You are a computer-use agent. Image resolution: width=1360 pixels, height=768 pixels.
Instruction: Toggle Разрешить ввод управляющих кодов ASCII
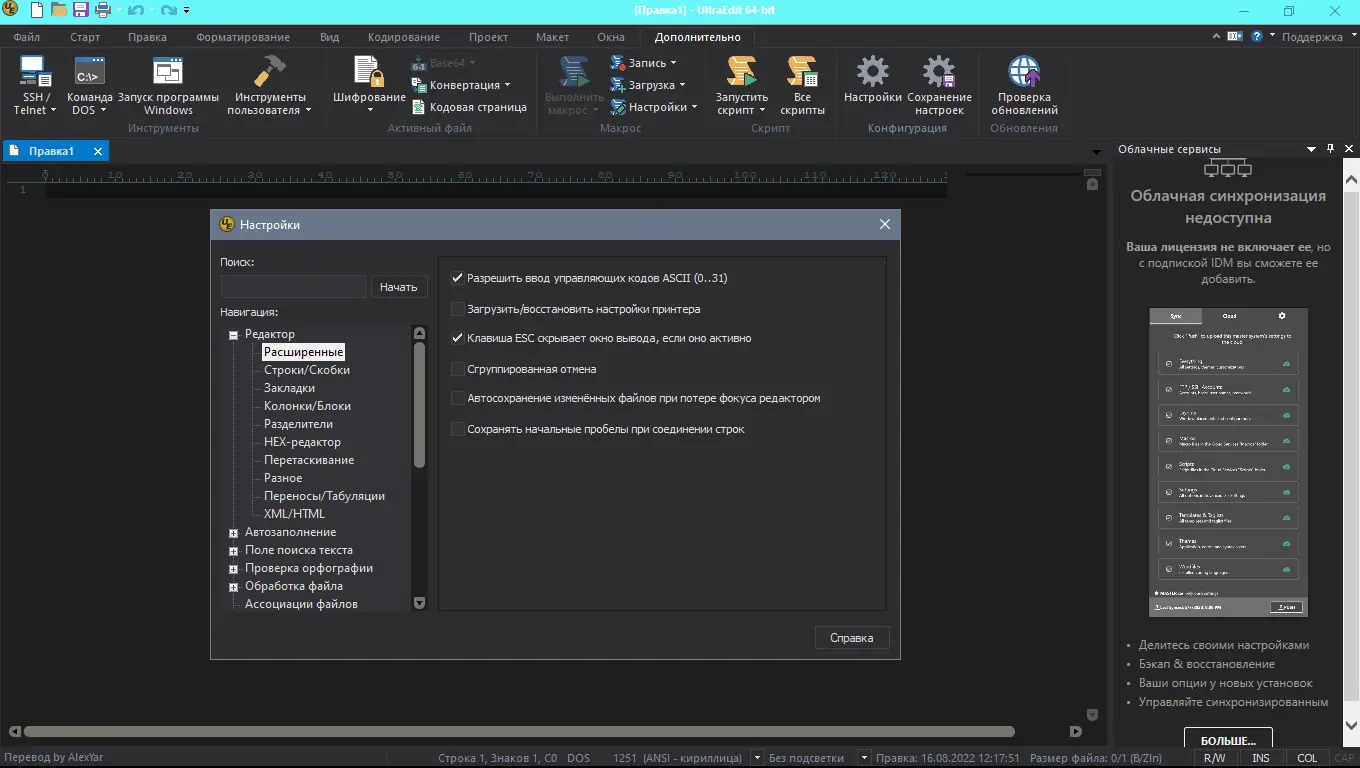[x=458, y=278]
